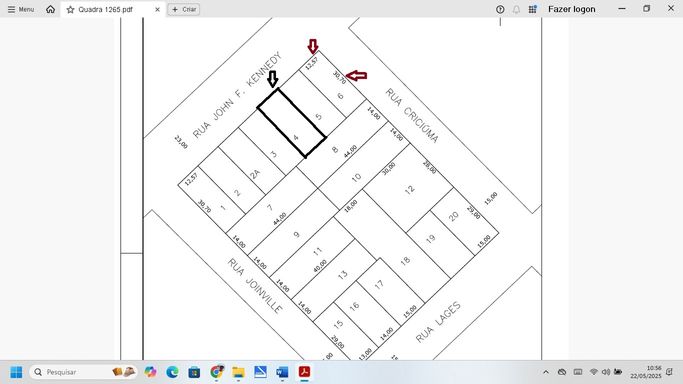Open the volume speaker tray icon
Image resolution: width=683 pixels, height=384 pixels.
pyautogui.click(x=605, y=372)
